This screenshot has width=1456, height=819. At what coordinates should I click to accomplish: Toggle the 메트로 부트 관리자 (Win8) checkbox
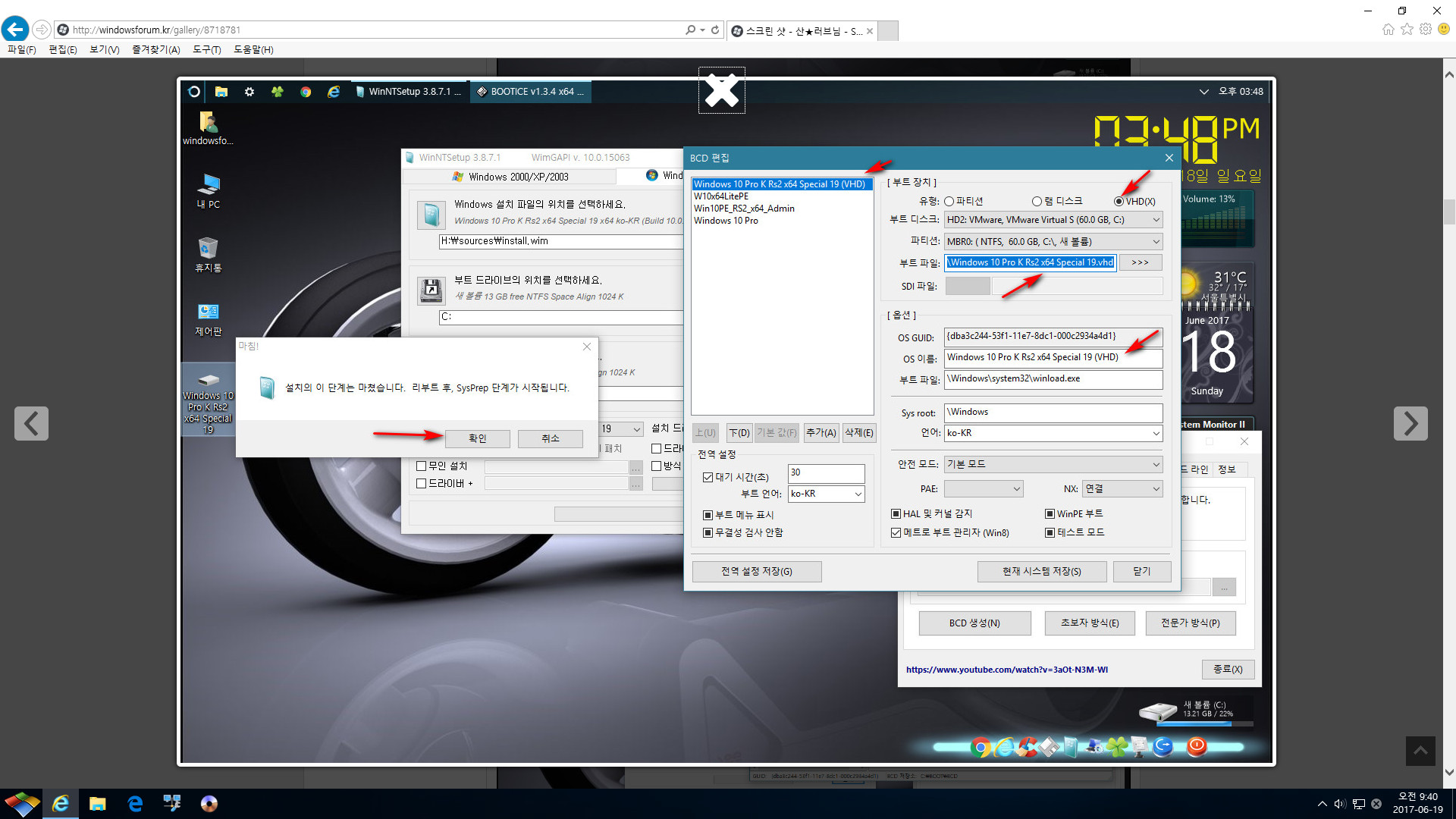coord(896,533)
